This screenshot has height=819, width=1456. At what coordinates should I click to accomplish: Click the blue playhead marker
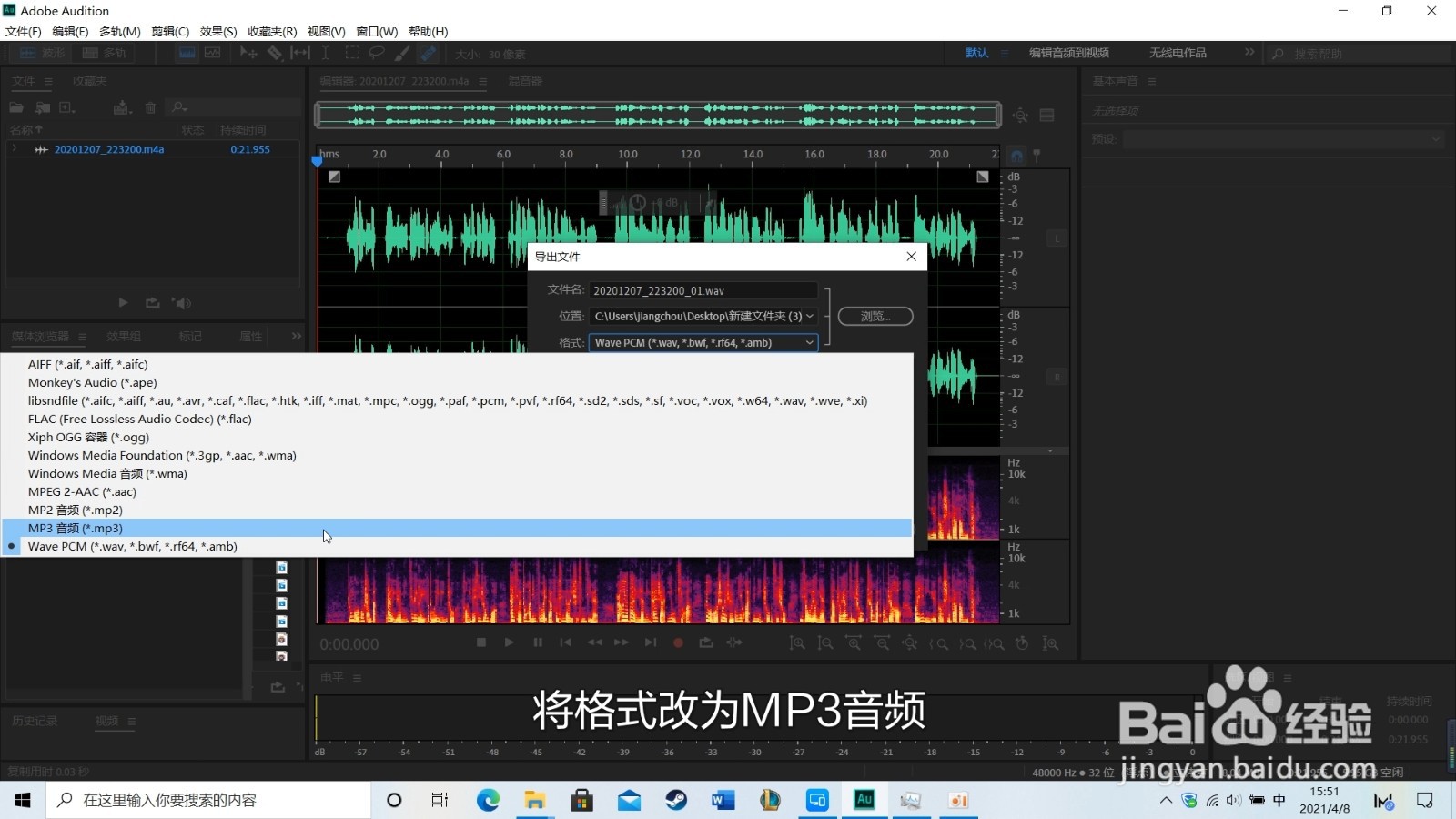pos(317,161)
